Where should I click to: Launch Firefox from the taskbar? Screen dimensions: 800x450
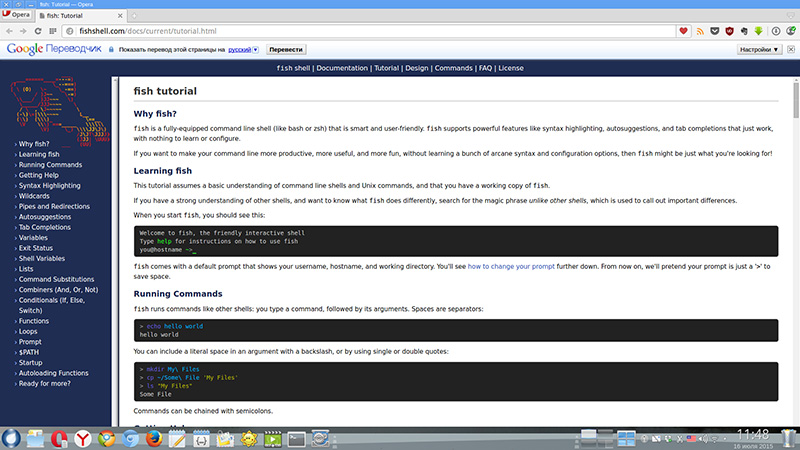[154, 439]
